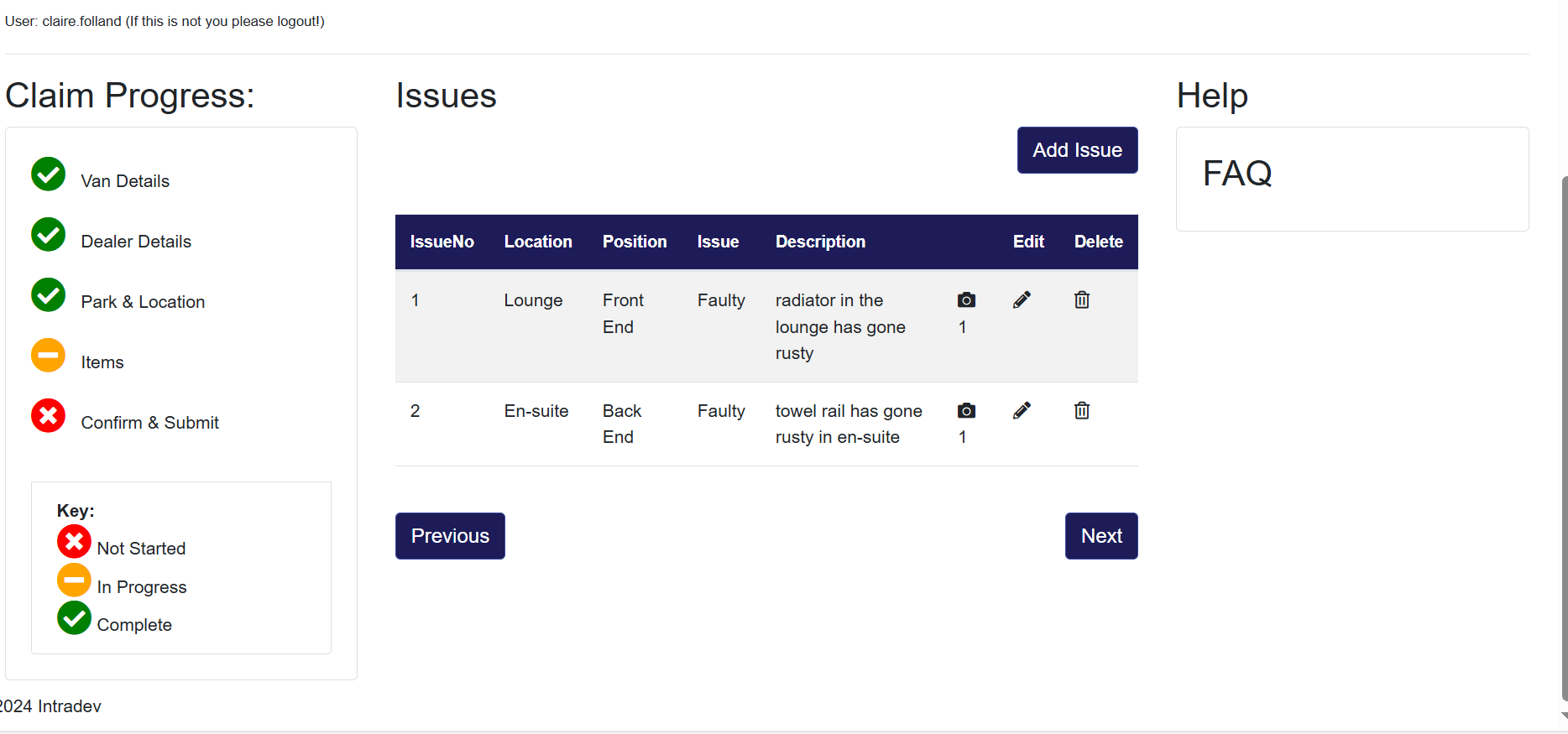Click the red cross beside Confirm & Submit
The height and width of the screenshot is (734, 1568).
tap(49, 416)
